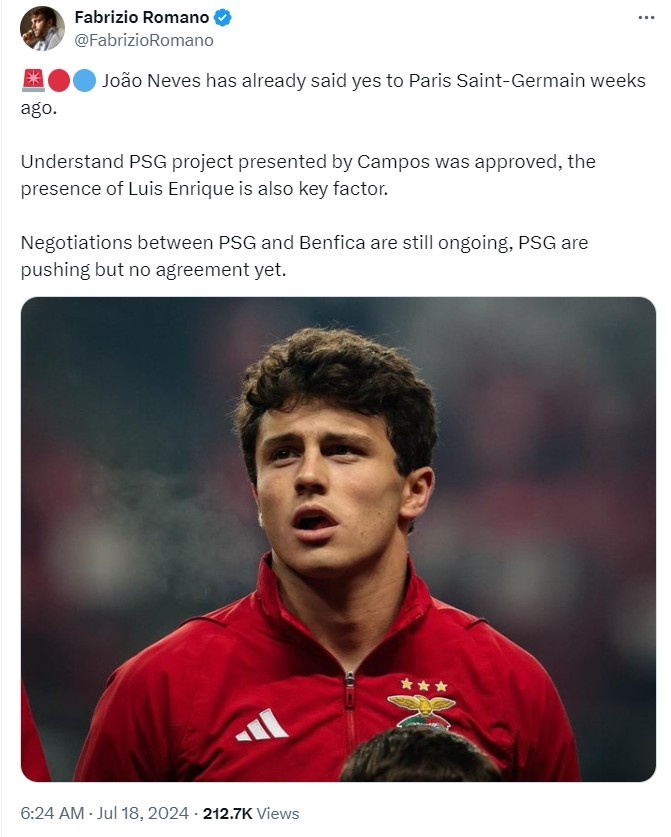Open the João Neves photo
Screen dimensions: 671x837
(x=338, y=538)
